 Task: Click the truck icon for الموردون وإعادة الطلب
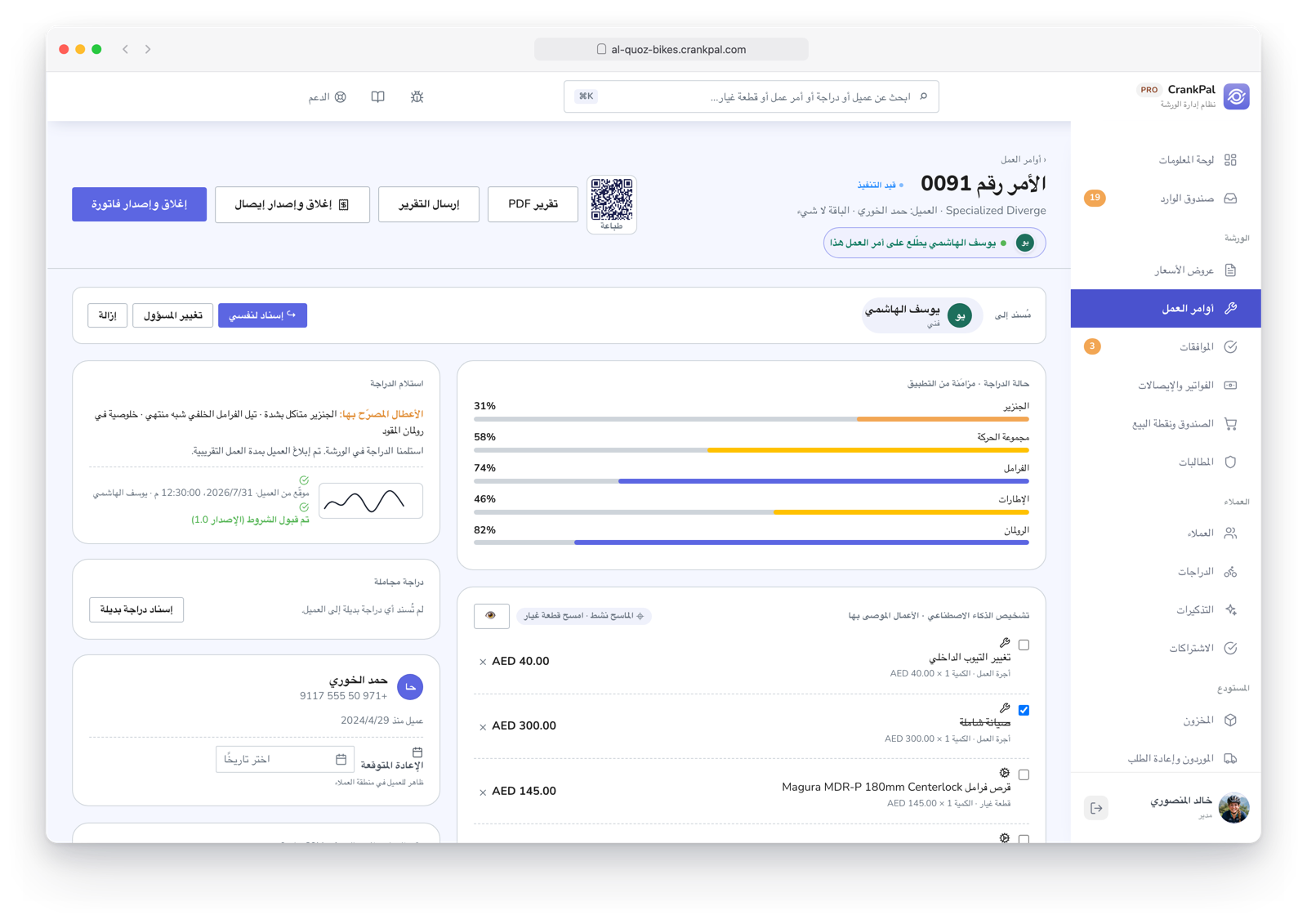tap(1230, 759)
